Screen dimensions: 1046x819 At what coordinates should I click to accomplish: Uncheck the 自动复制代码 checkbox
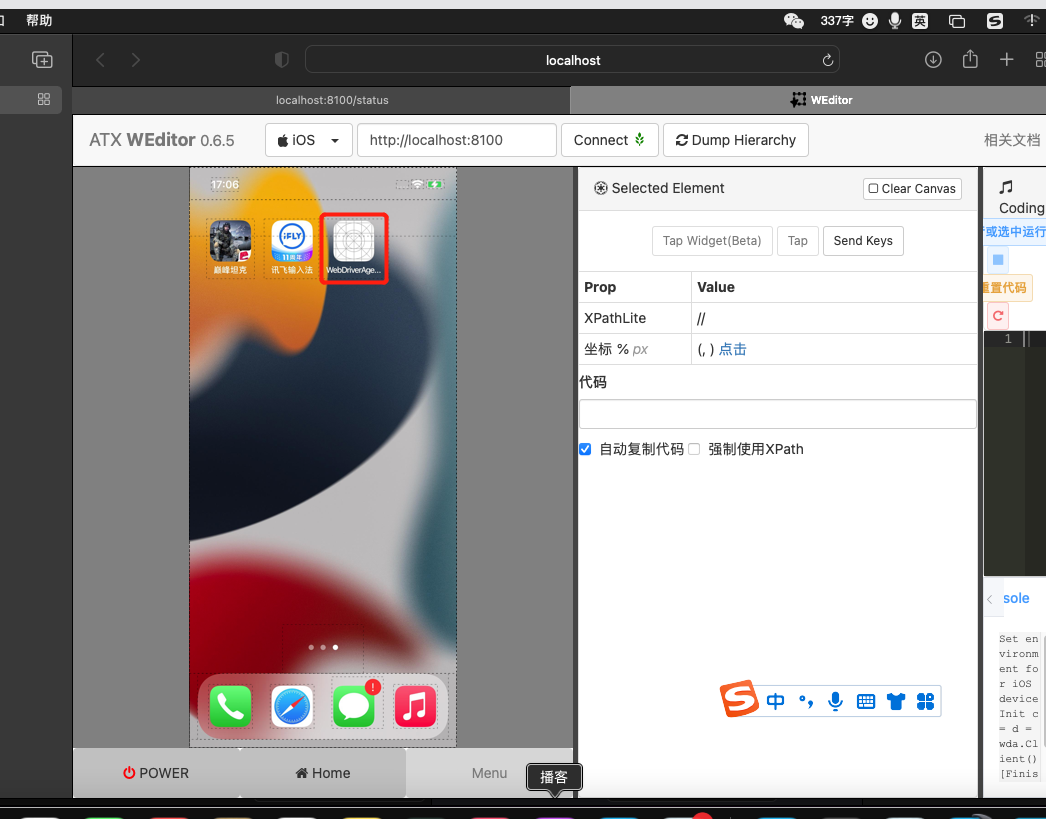(x=585, y=449)
